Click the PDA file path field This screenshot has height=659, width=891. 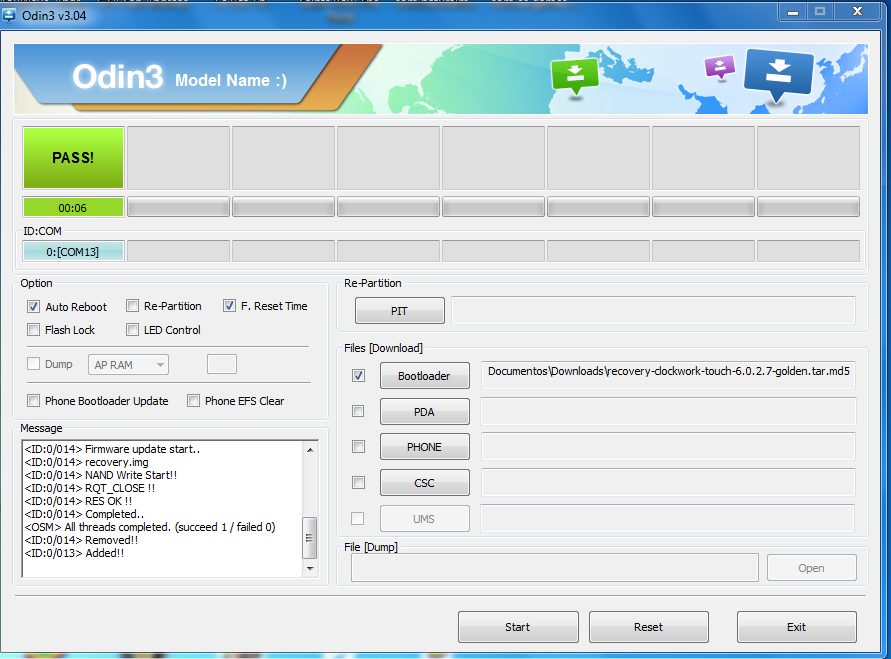(x=668, y=411)
